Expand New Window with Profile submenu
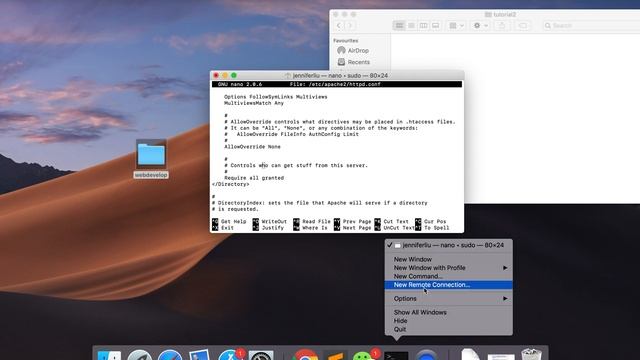Viewport: 640px width, 360px height. pyautogui.click(x=449, y=268)
